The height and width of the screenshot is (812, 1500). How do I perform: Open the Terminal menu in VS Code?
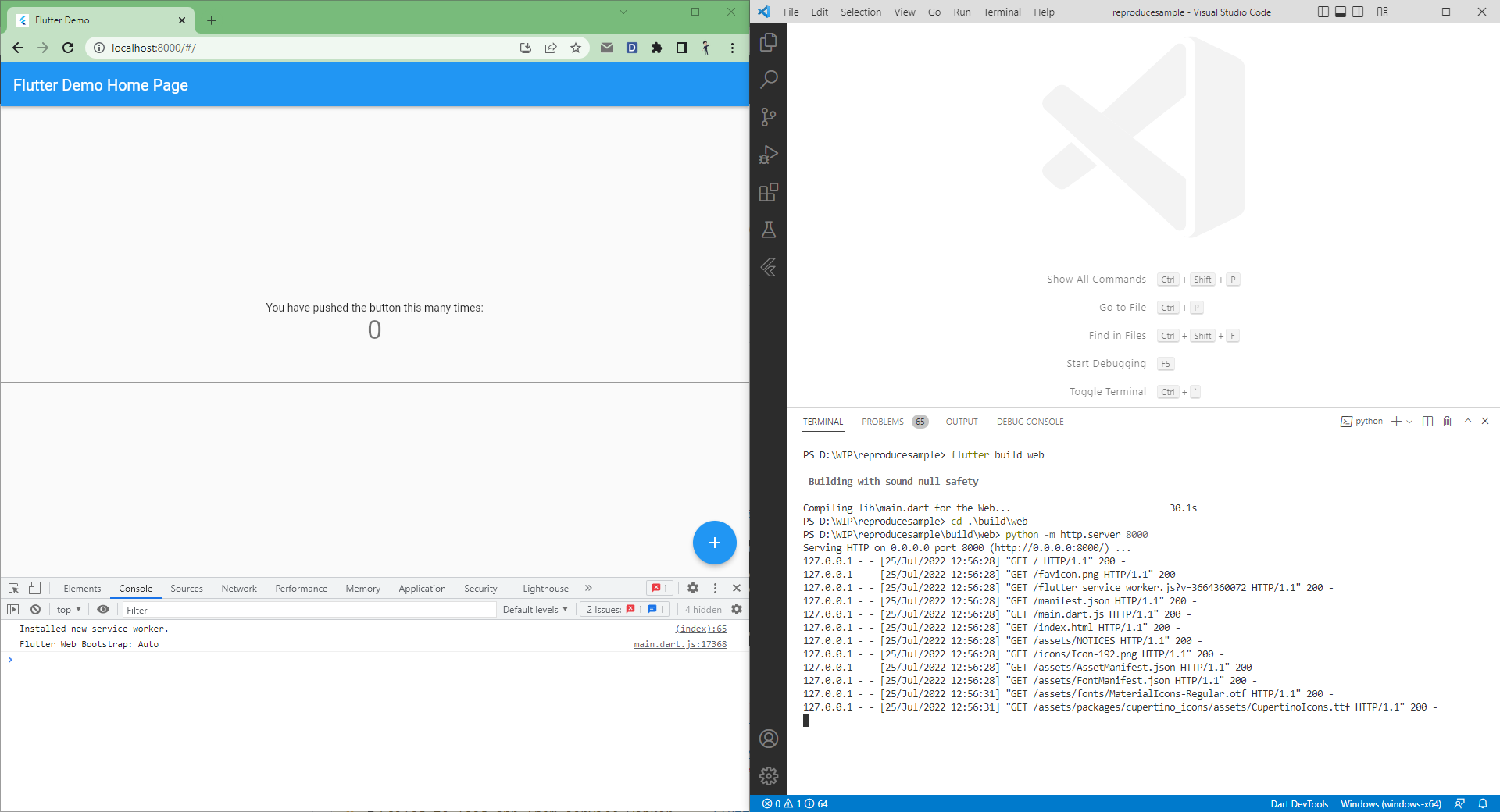pyautogui.click(x=1001, y=12)
